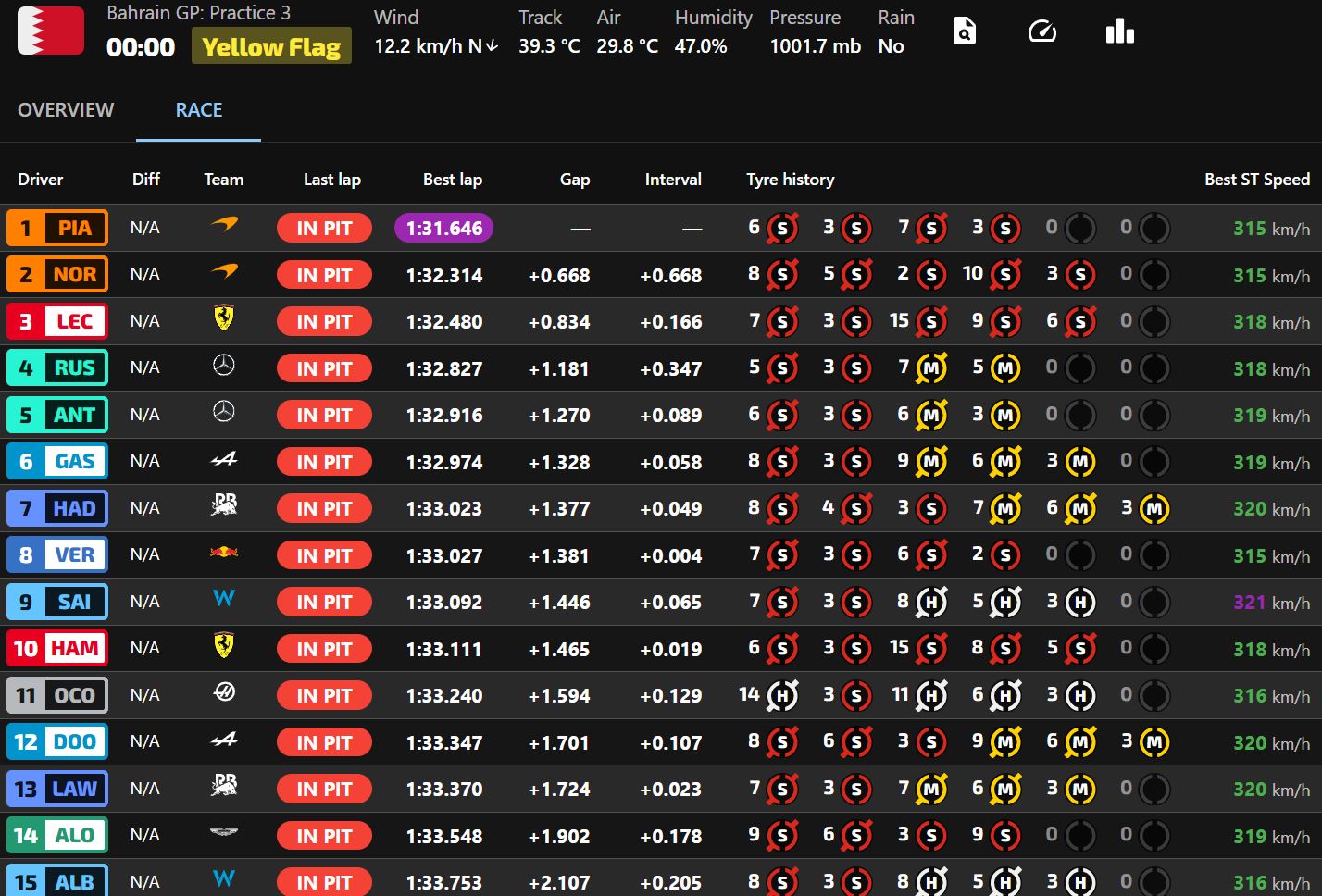Click VER's interval +0.004

click(x=671, y=556)
